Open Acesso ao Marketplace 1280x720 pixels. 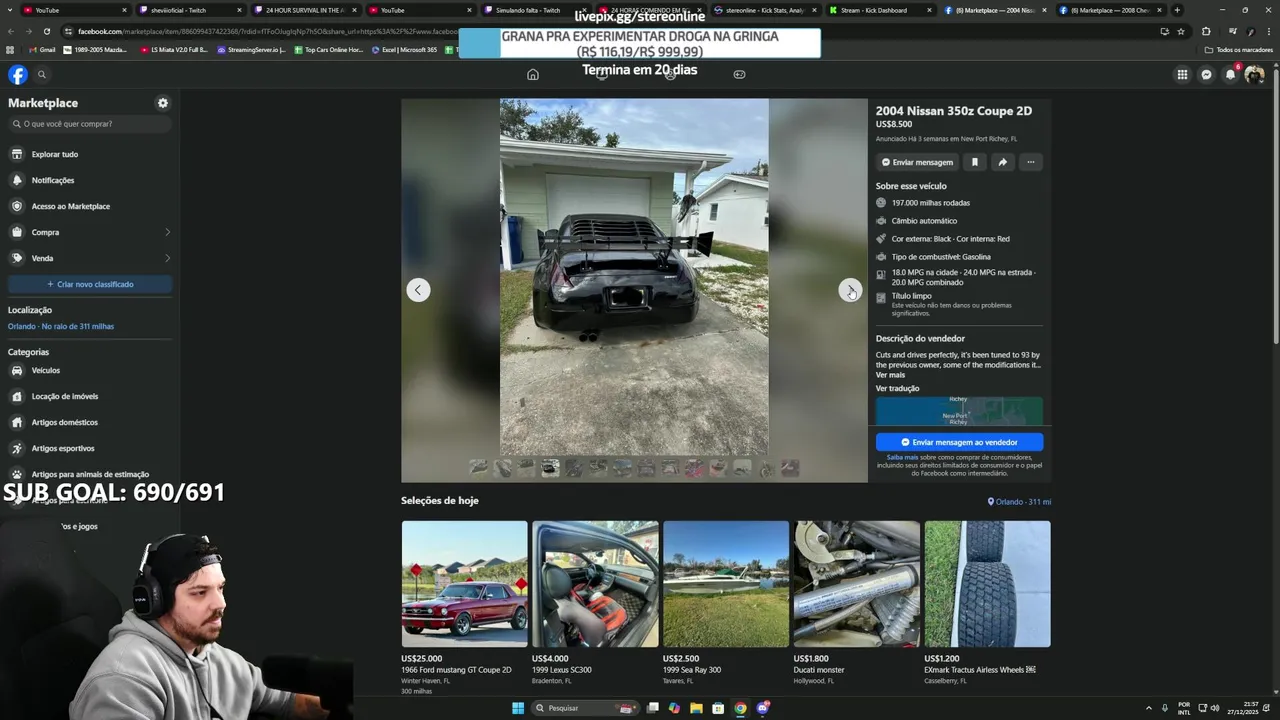tap(90, 206)
